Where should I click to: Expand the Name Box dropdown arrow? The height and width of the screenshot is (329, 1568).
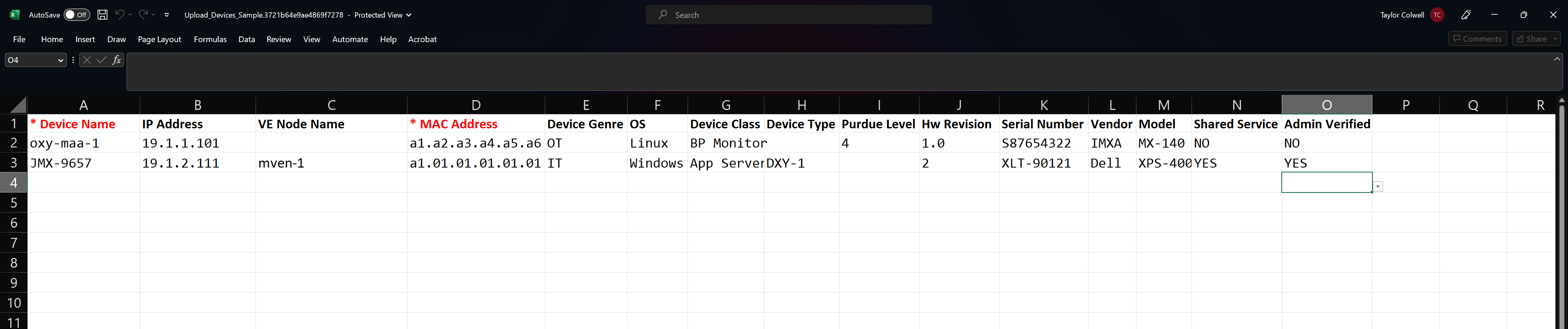tap(60, 60)
